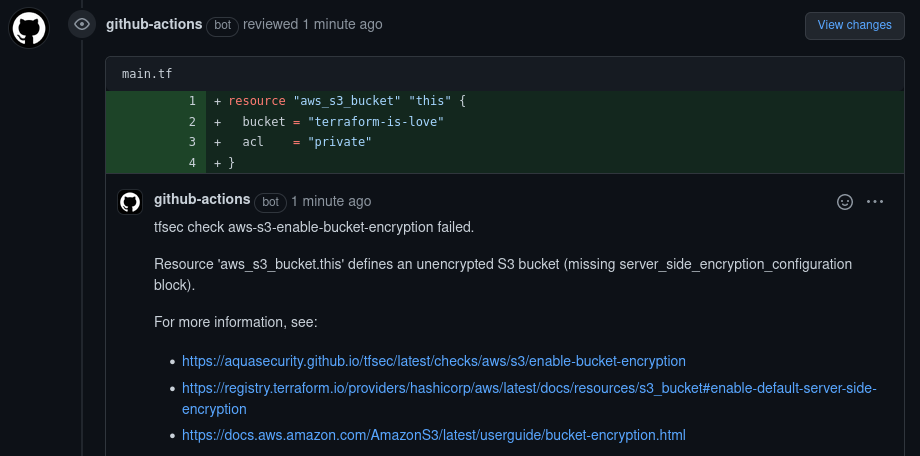Screen dimensions: 920x456
Task: Click line number 2 in diff
Action: click(x=191, y=122)
